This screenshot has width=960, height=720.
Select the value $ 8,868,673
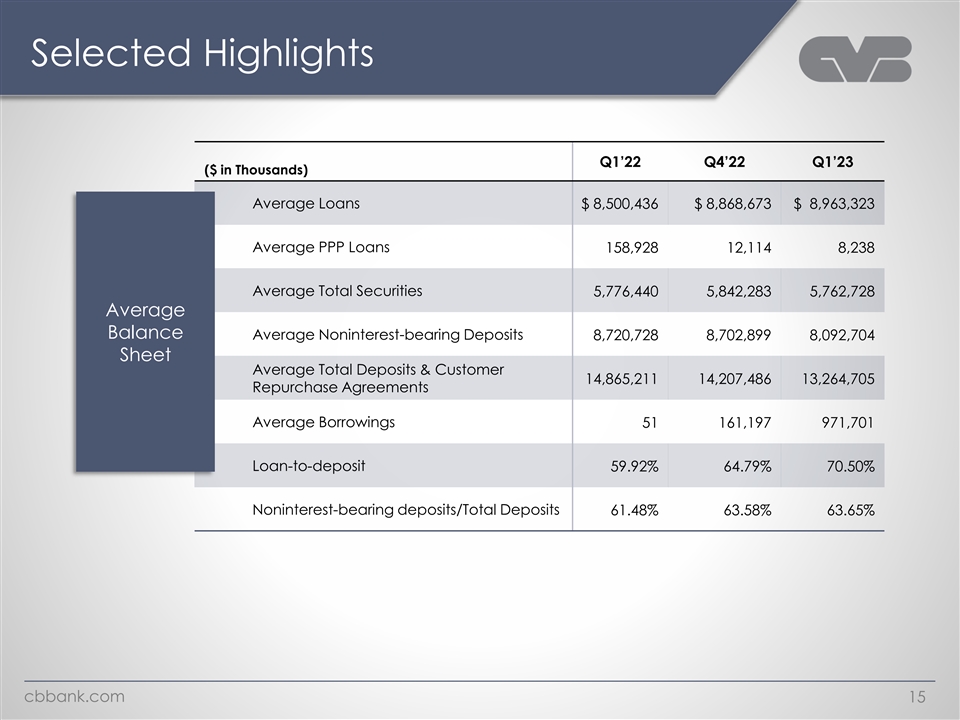[733, 204]
